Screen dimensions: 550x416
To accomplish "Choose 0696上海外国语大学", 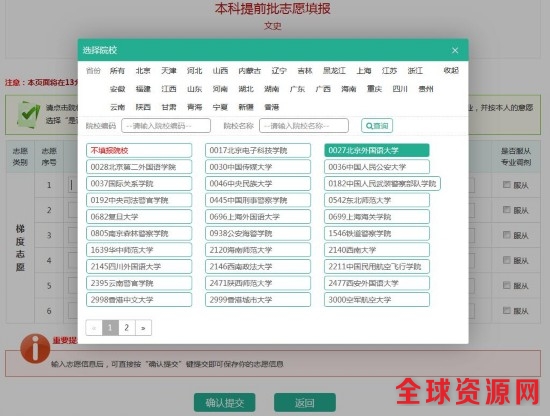I will coord(258,217).
